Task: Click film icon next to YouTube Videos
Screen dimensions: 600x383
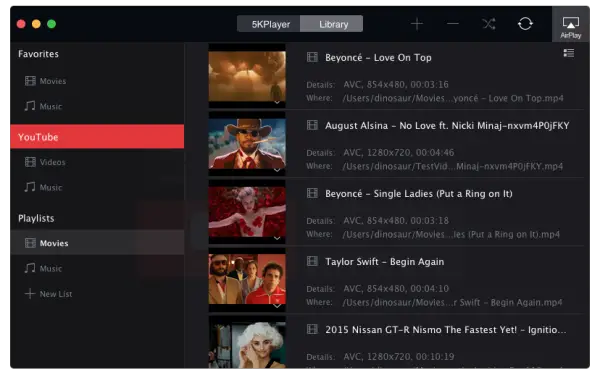Action: (x=30, y=162)
